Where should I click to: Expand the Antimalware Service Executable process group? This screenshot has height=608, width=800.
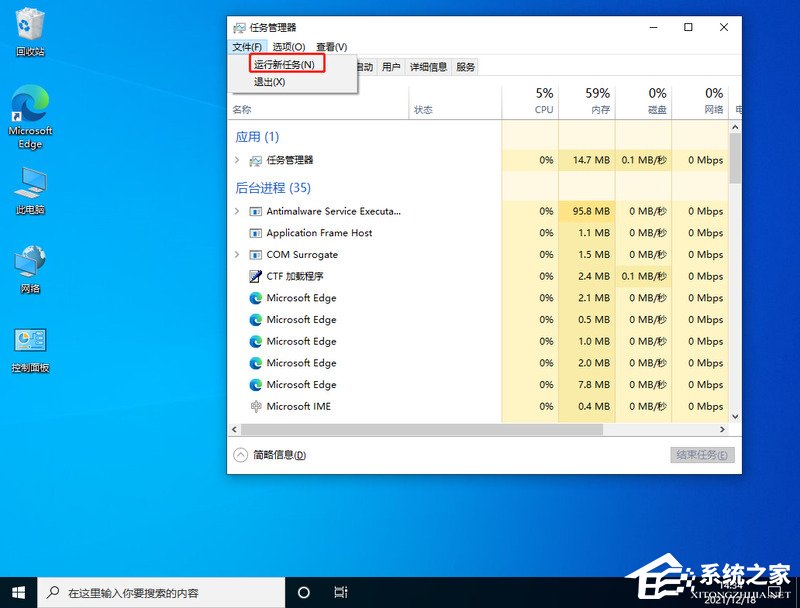point(237,211)
